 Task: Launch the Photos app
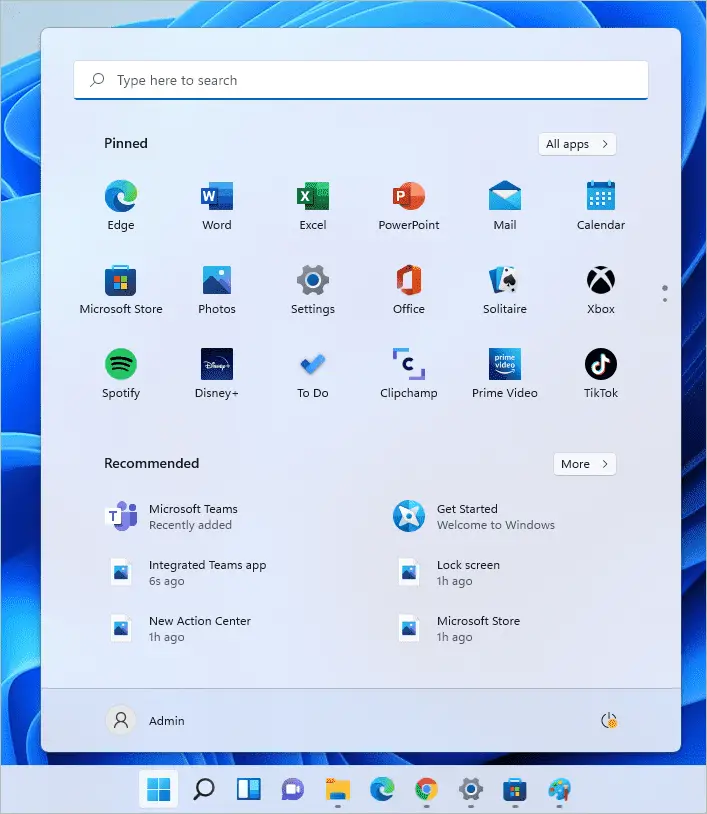[216, 289]
